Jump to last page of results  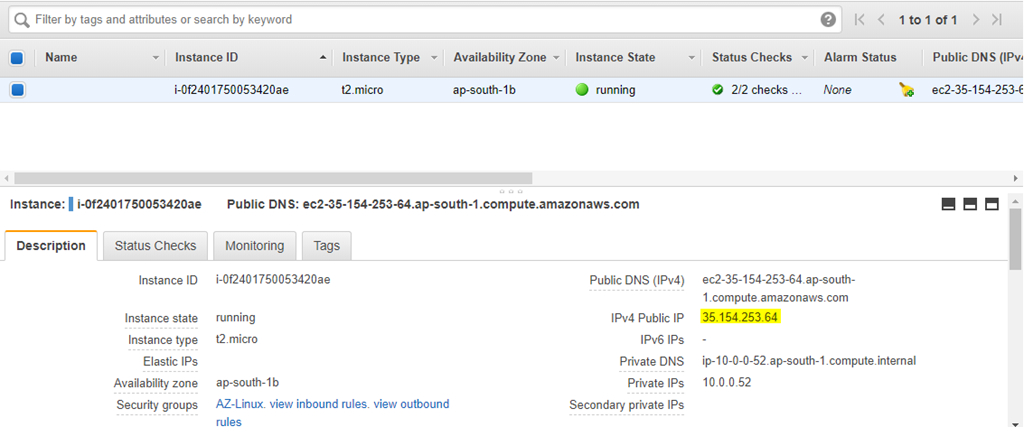pos(997,20)
